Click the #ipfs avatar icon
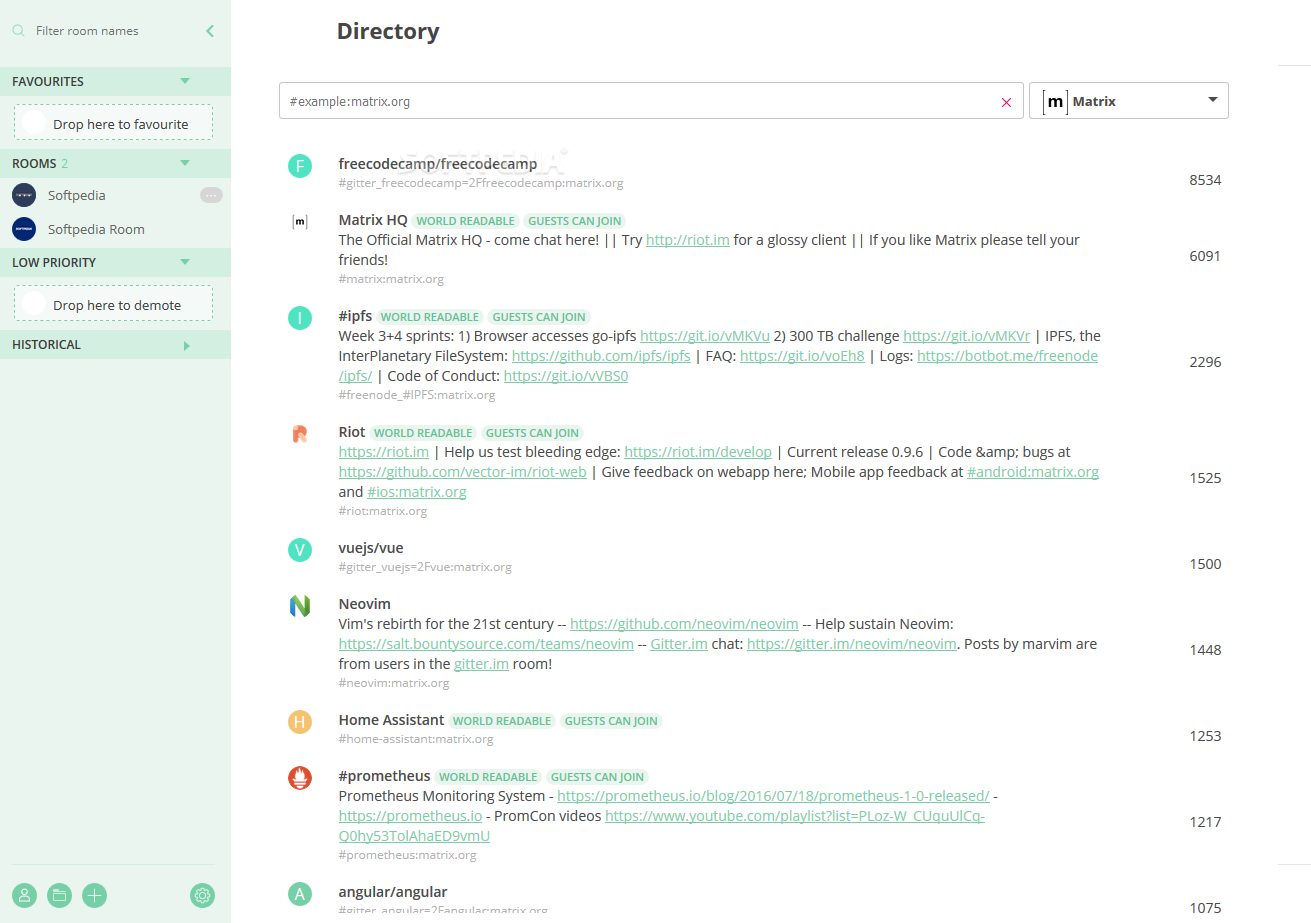Image resolution: width=1311 pixels, height=923 pixels. [x=300, y=318]
